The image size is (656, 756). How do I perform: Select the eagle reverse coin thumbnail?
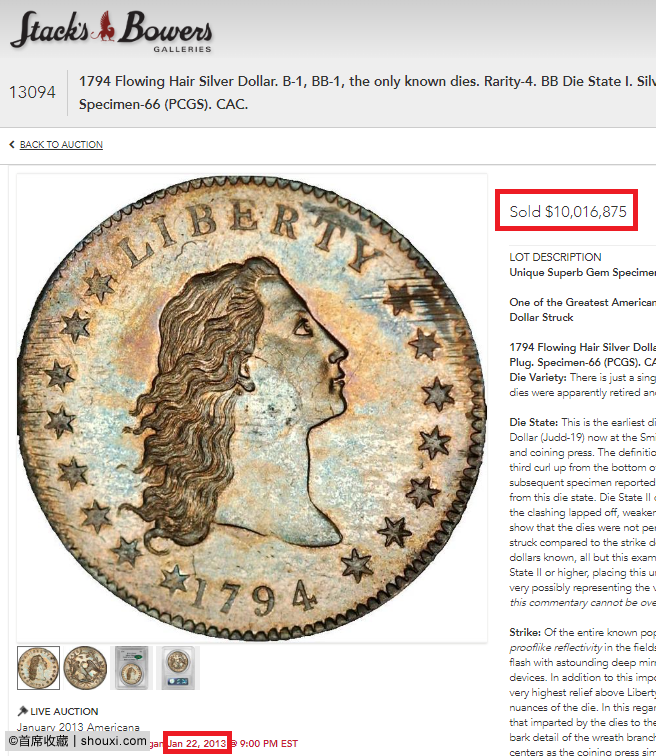85,668
